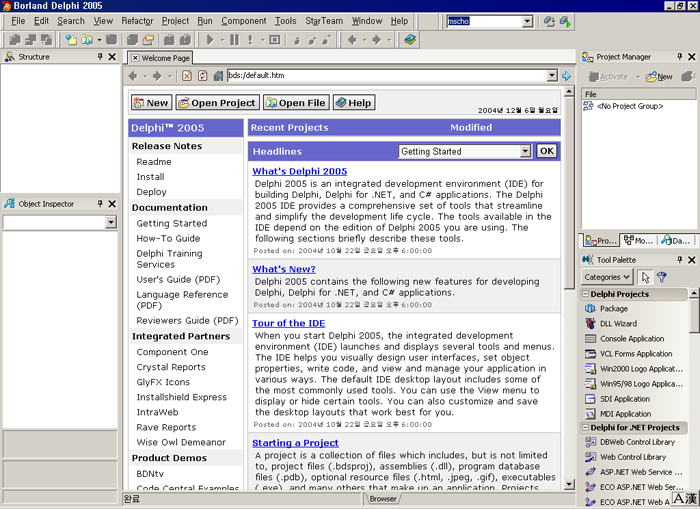Click the Home icon in Welcome Page toolbar
Screen dimensions: 700x509
pos(218,76)
